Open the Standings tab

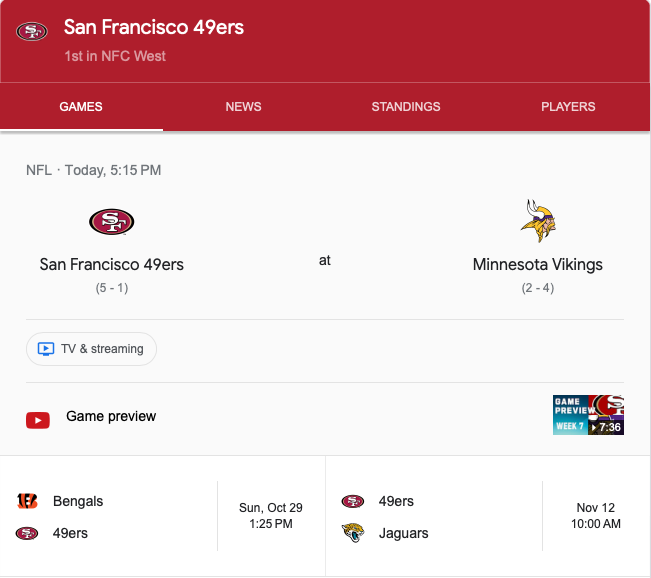tap(406, 107)
